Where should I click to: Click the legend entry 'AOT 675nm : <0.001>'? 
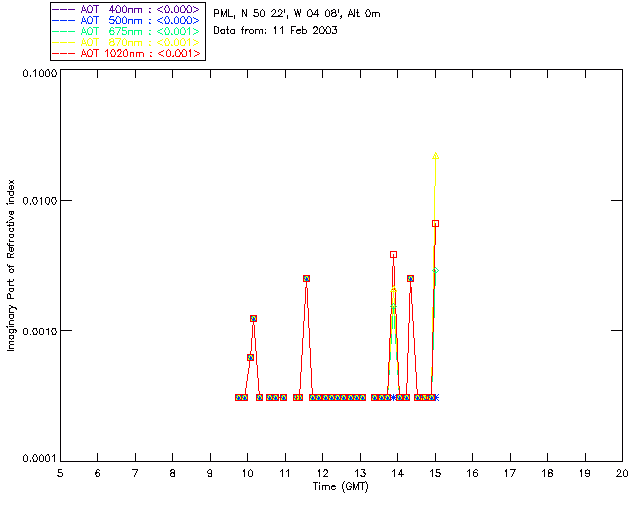pos(128,31)
